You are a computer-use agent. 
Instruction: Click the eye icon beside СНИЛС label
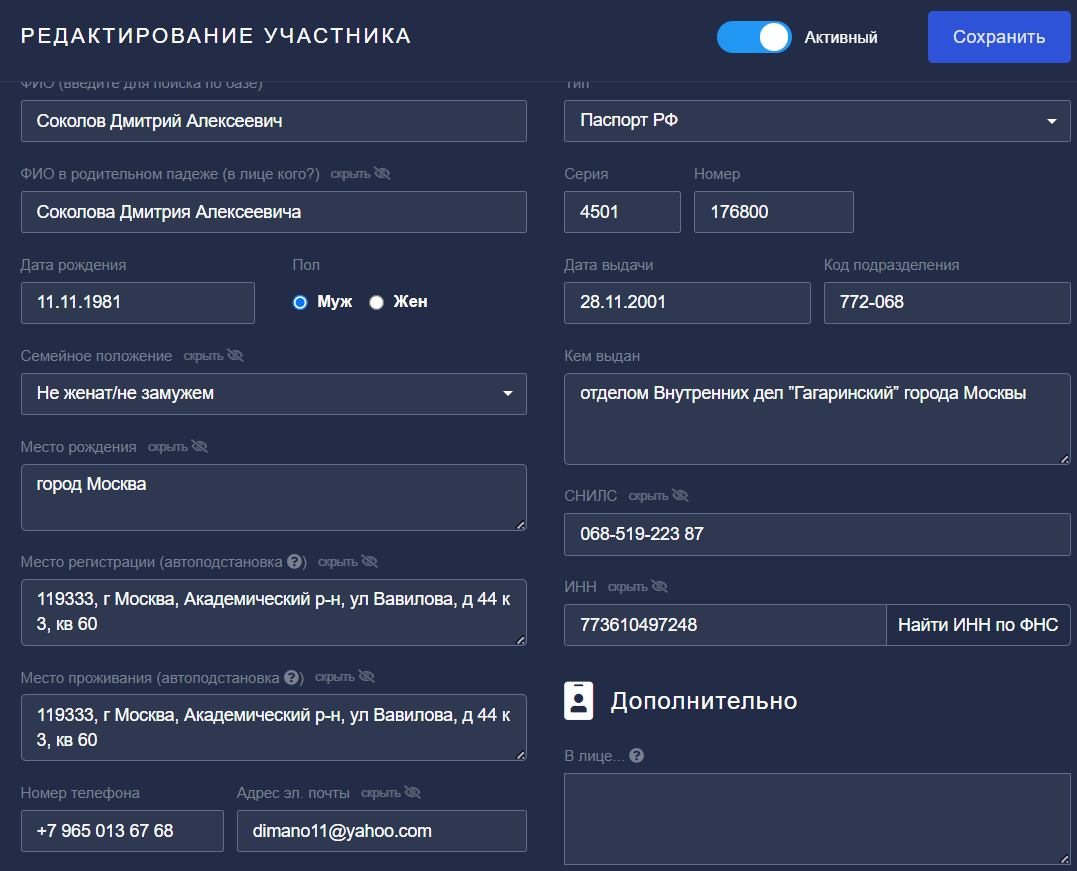point(680,496)
